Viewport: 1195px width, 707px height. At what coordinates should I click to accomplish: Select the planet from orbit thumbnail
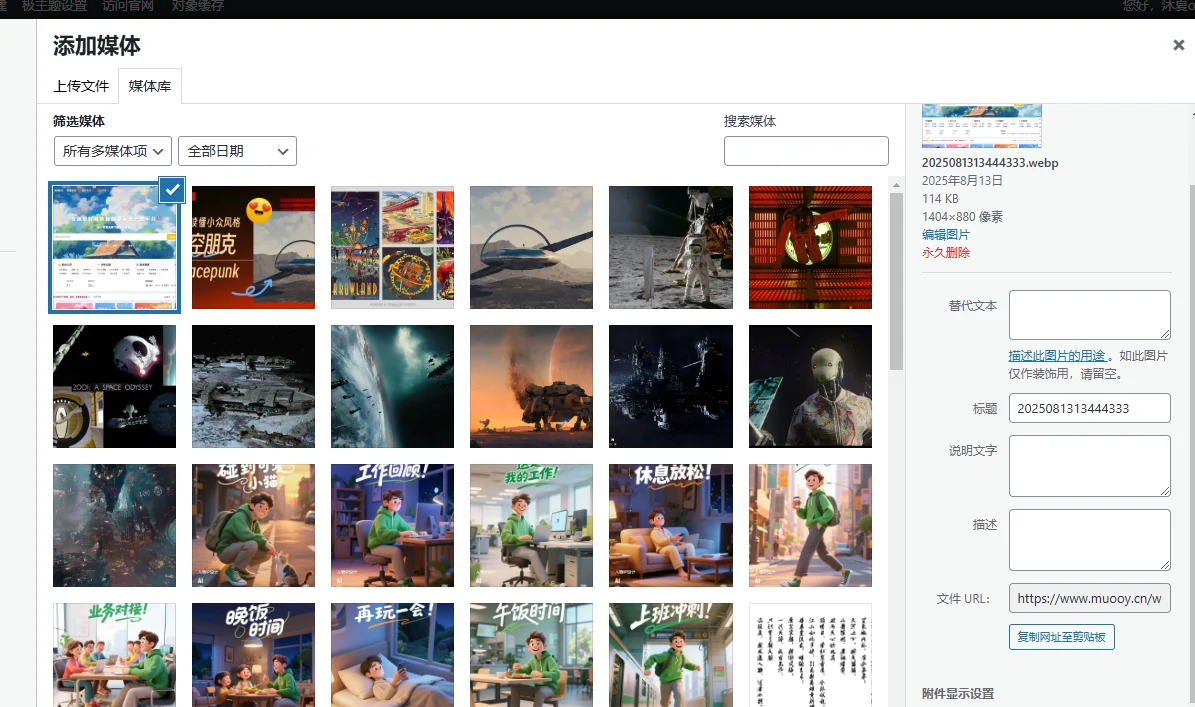pyautogui.click(x=392, y=386)
